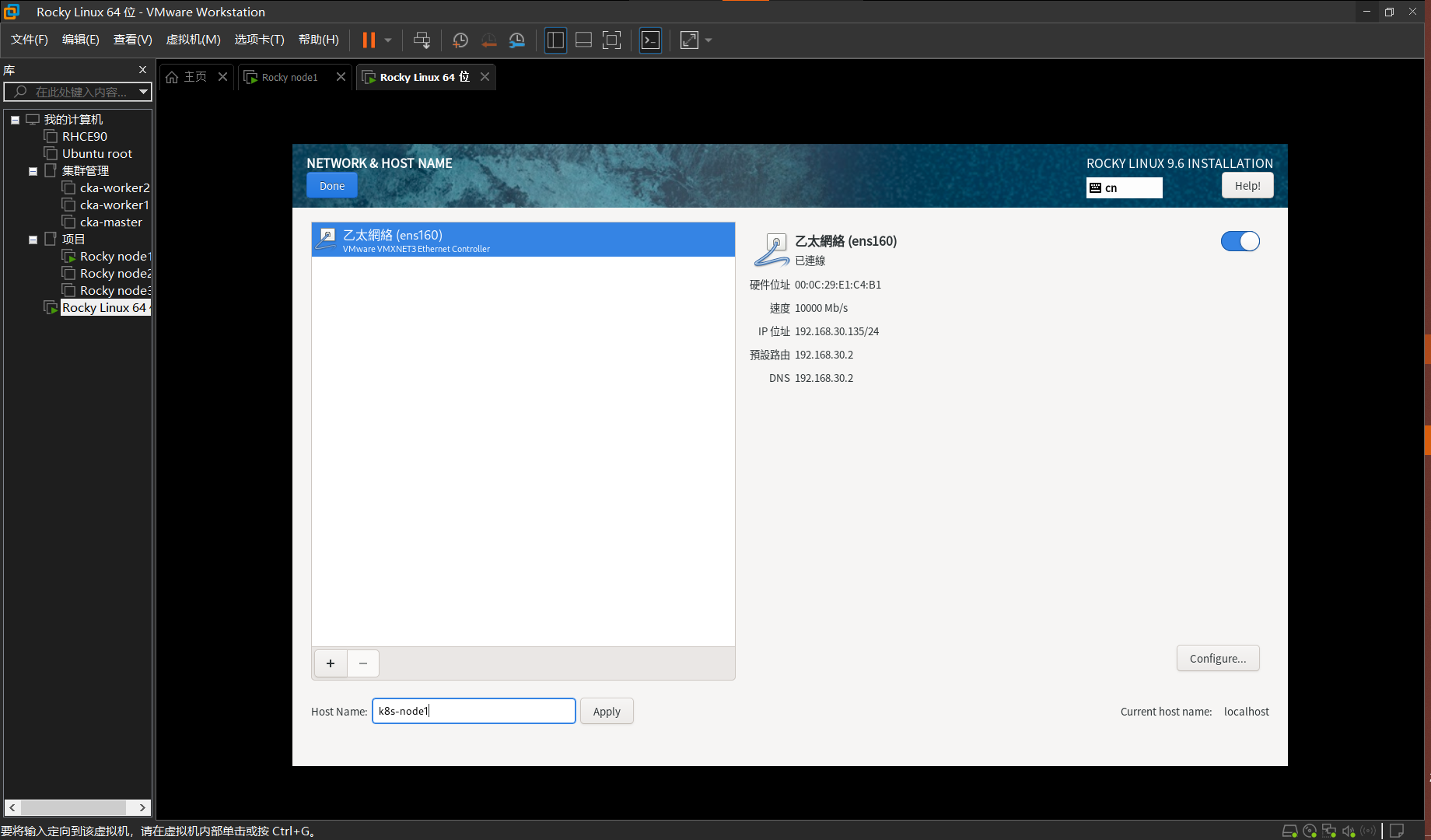Screen dimensions: 1431x840
Task: Collapse the 项目 folder
Action: pos(33,240)
